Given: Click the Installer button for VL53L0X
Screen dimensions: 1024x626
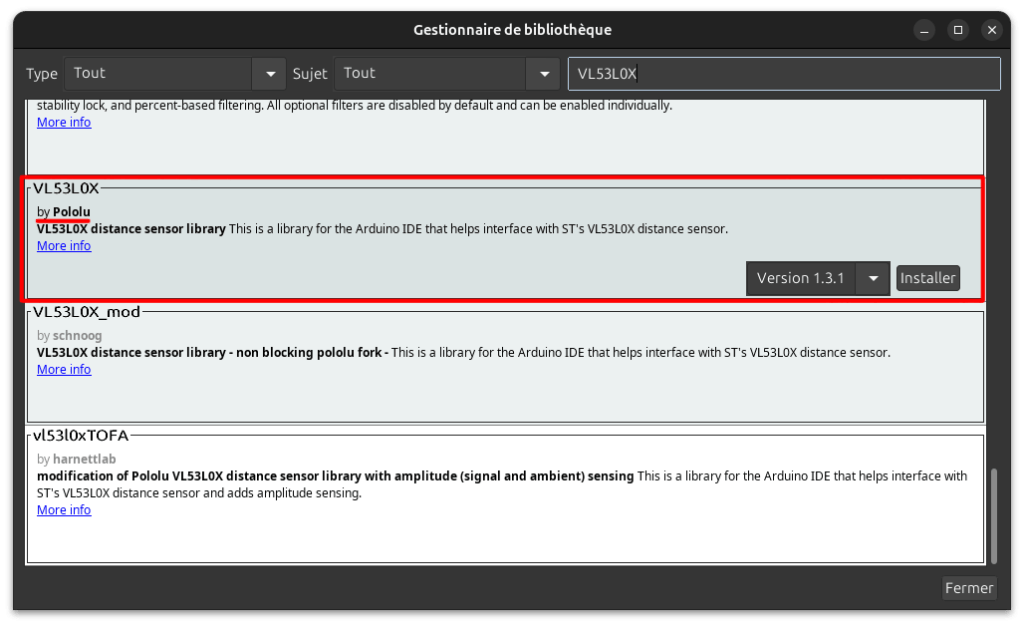Looking at the screenshot, I should pos(927,278).
